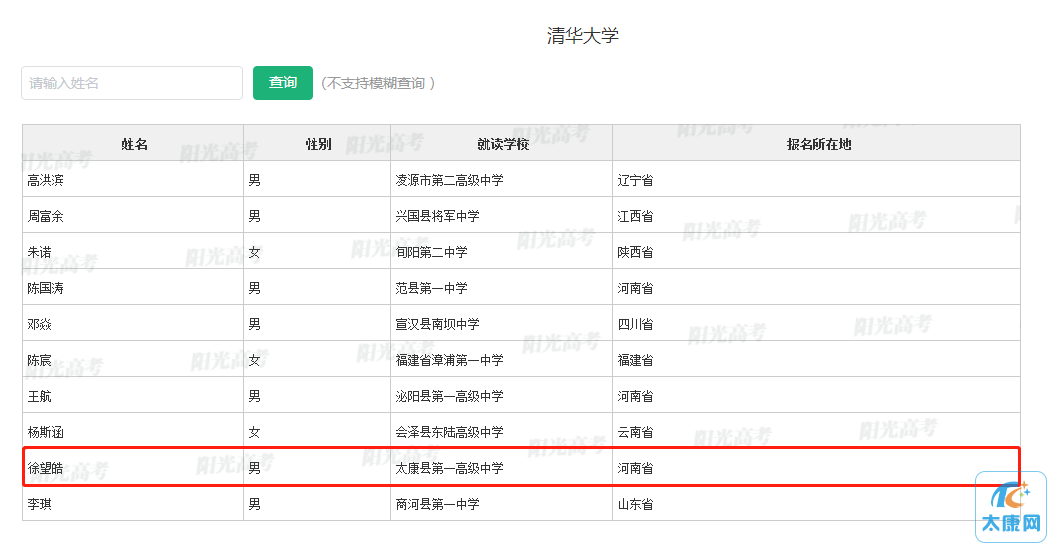Select the name 邓焱

coord(40,325)
